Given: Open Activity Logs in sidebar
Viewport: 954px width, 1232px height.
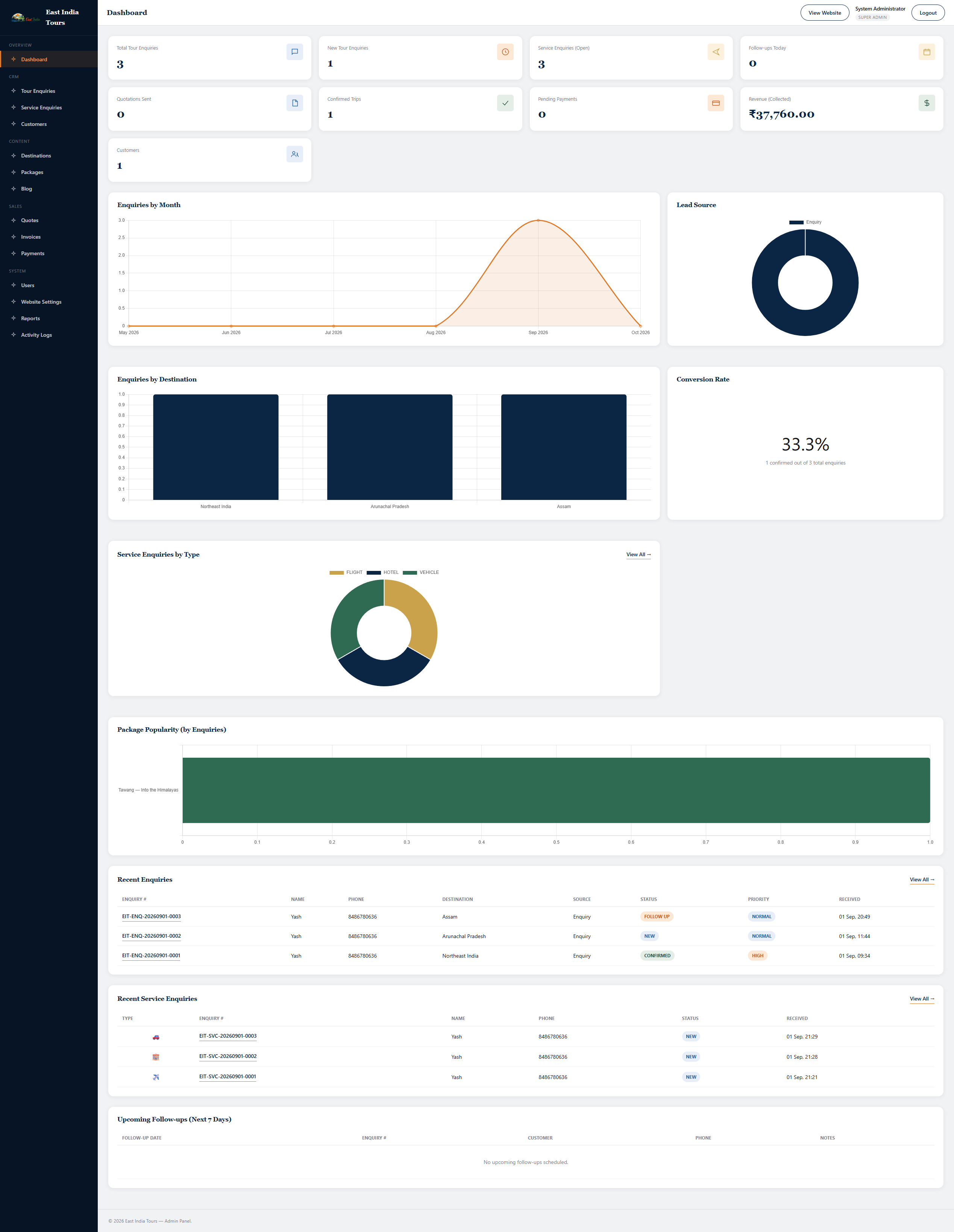Looking at the screenshot, I should coord(49,335).
